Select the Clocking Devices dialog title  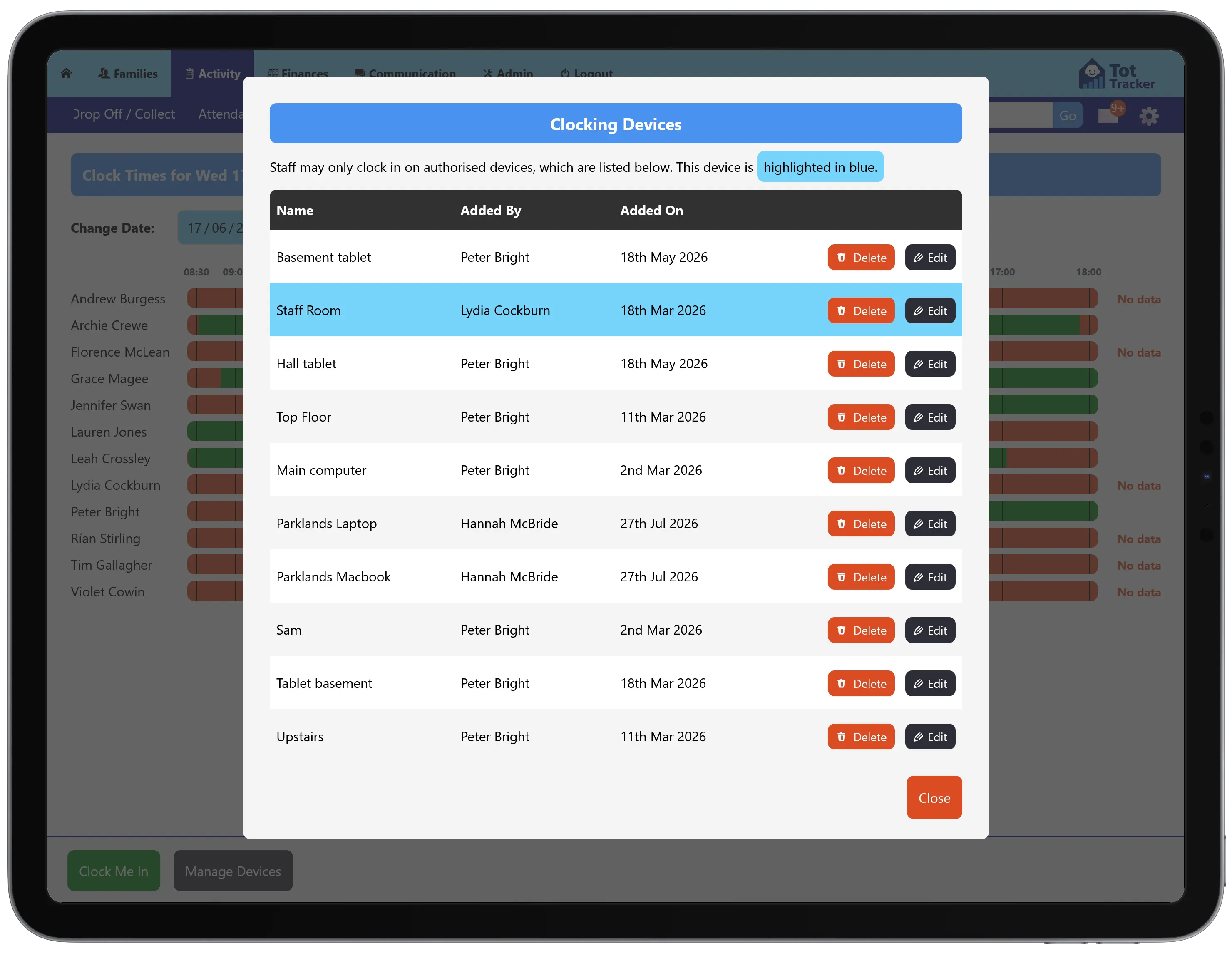616,124
